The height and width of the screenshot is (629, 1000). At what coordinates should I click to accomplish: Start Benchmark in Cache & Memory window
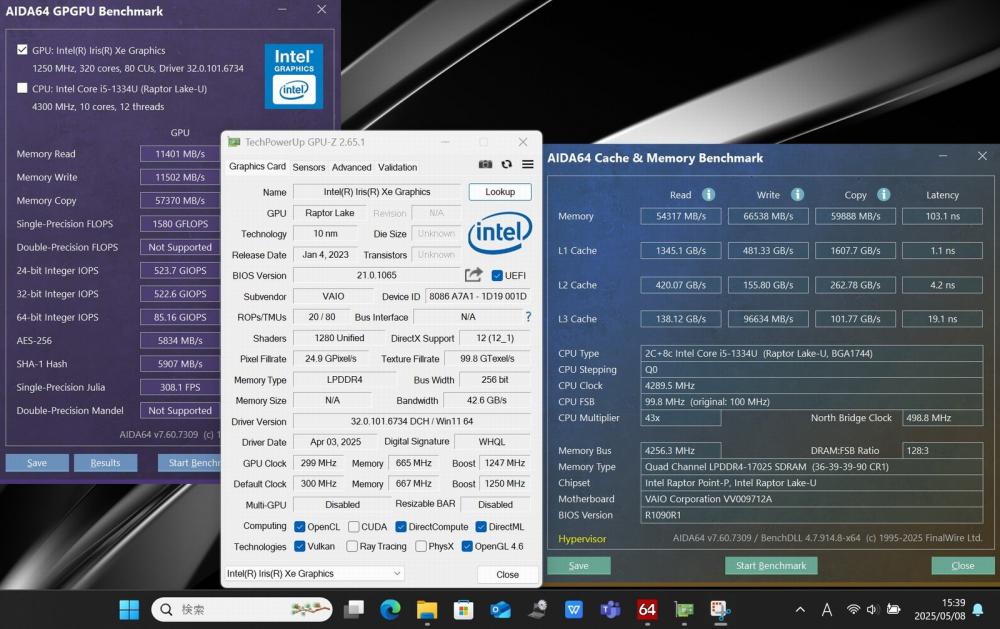click(771, 565)
